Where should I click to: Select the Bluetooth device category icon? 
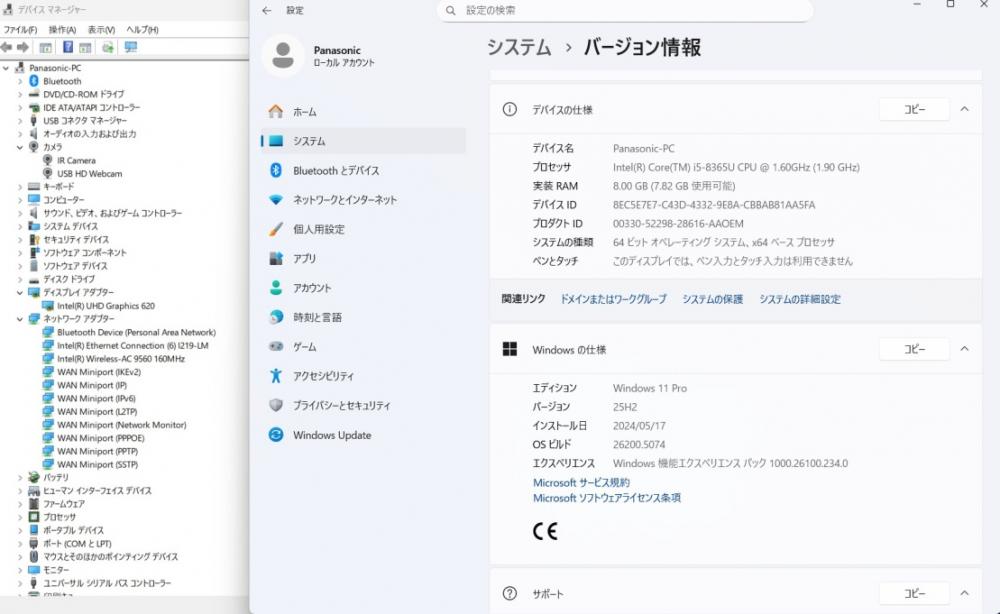tap(34, 81)
